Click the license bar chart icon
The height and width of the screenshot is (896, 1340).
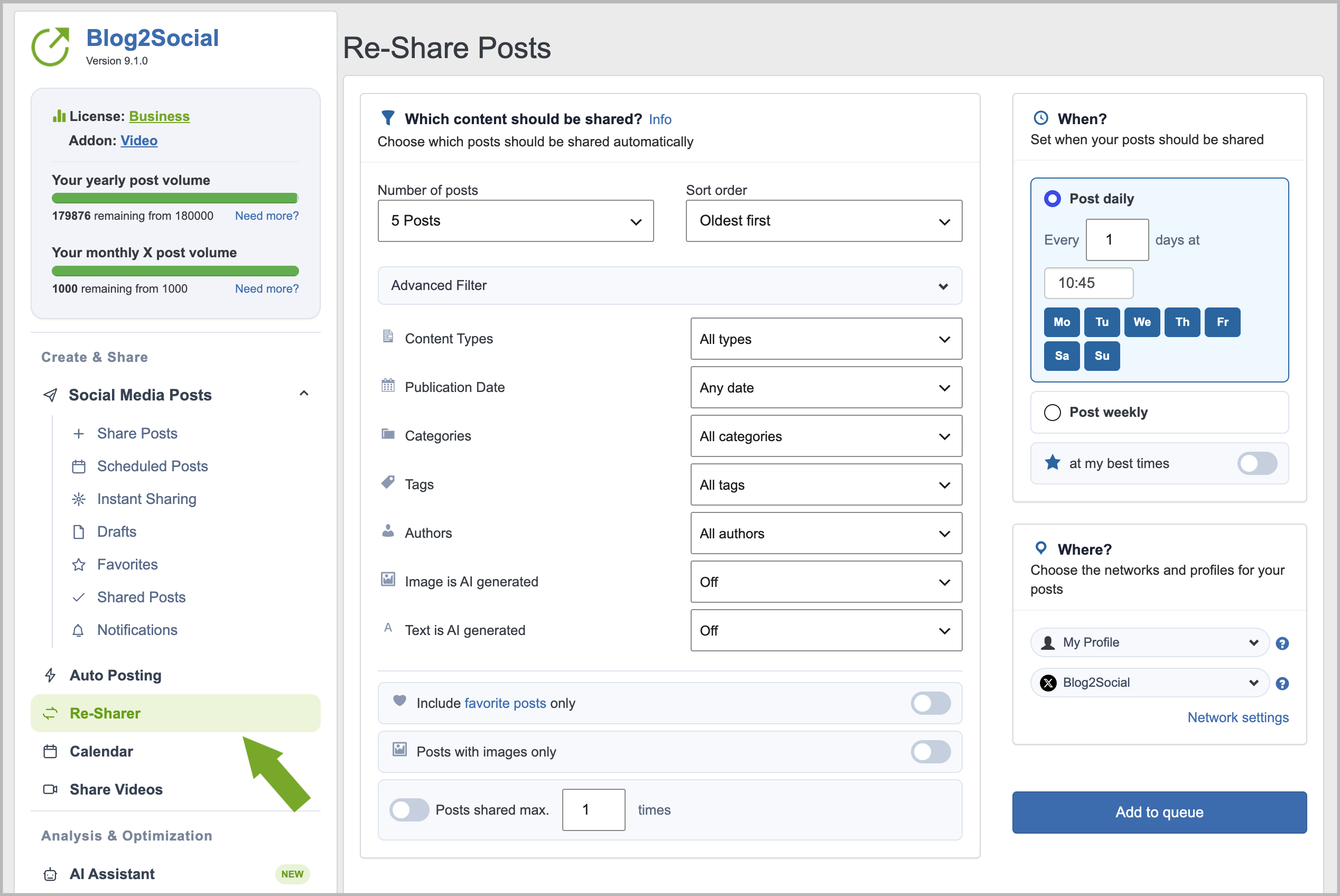(x=59, y=116)
